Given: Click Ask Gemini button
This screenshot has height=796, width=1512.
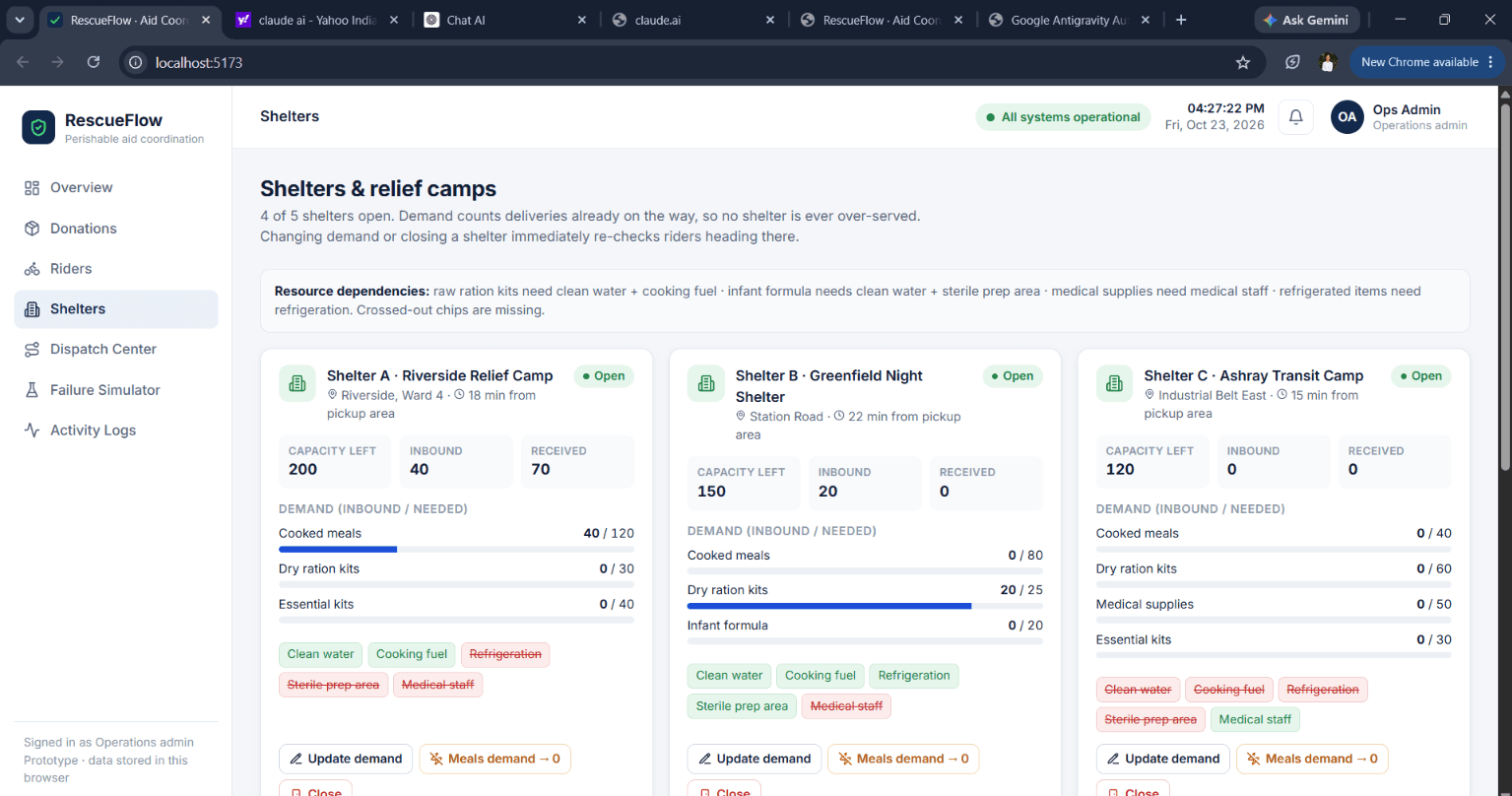Looking at the screenshot, I should [1307, 20].
